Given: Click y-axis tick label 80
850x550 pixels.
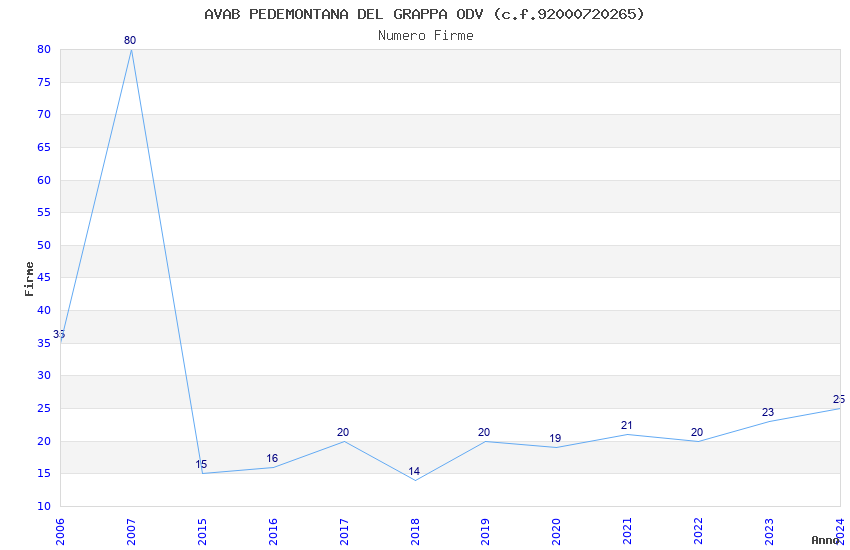Looking at the screenshot, I should coord(44,49).
